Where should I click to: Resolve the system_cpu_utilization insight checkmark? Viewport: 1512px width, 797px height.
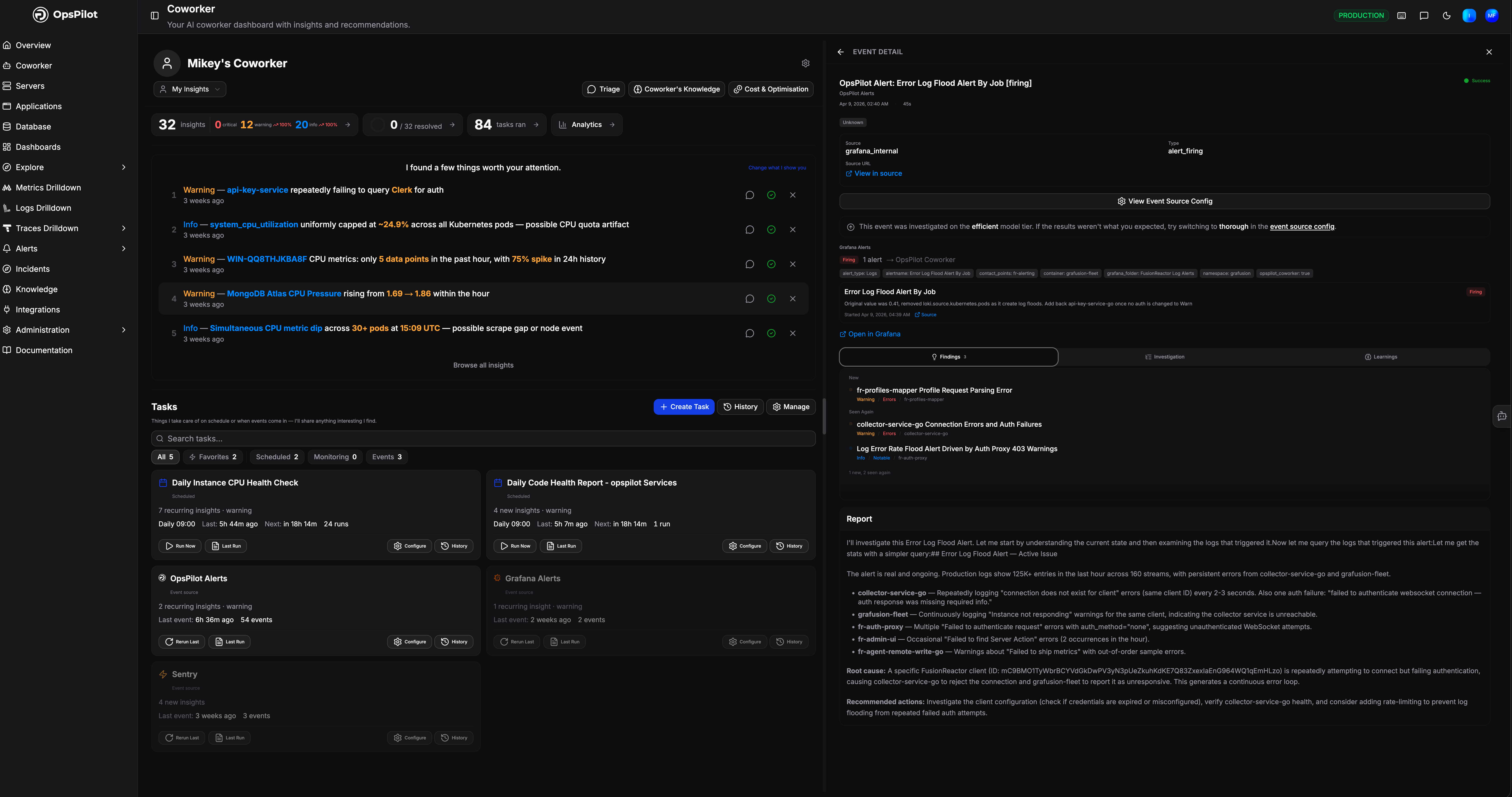click(x=771, y=230)
